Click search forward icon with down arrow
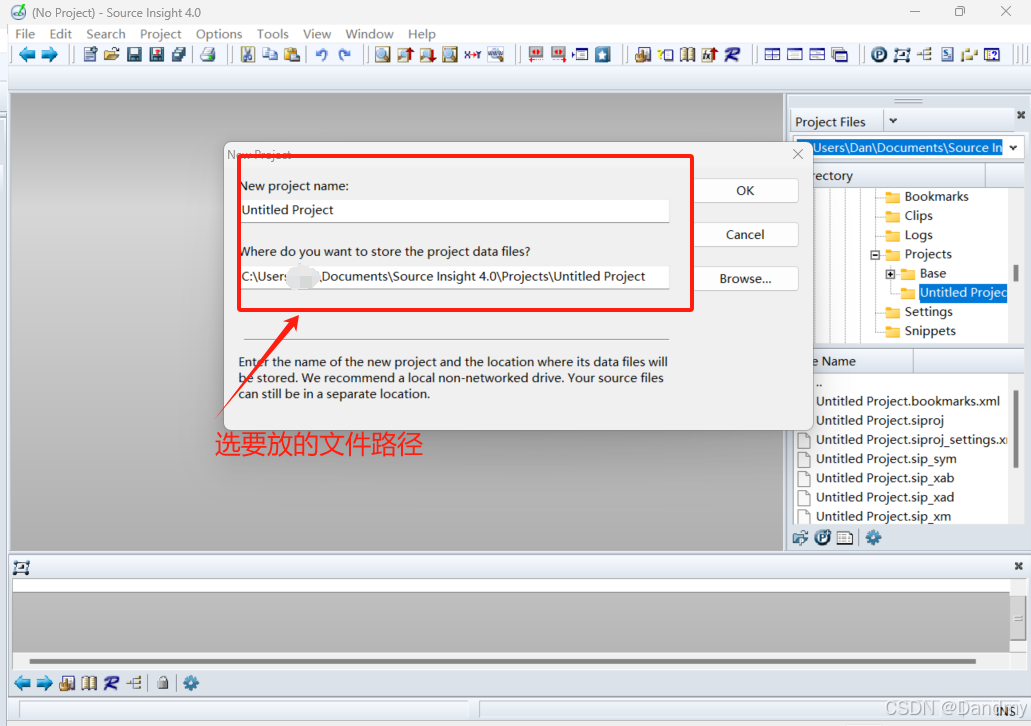Viewport: 1031px width, 726px height. click(x=427, y=55)
